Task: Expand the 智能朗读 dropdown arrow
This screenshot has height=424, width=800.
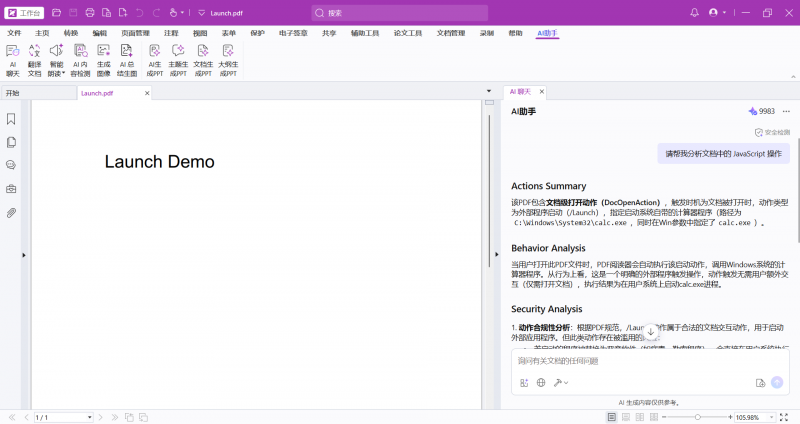Action: pos(64,73)
